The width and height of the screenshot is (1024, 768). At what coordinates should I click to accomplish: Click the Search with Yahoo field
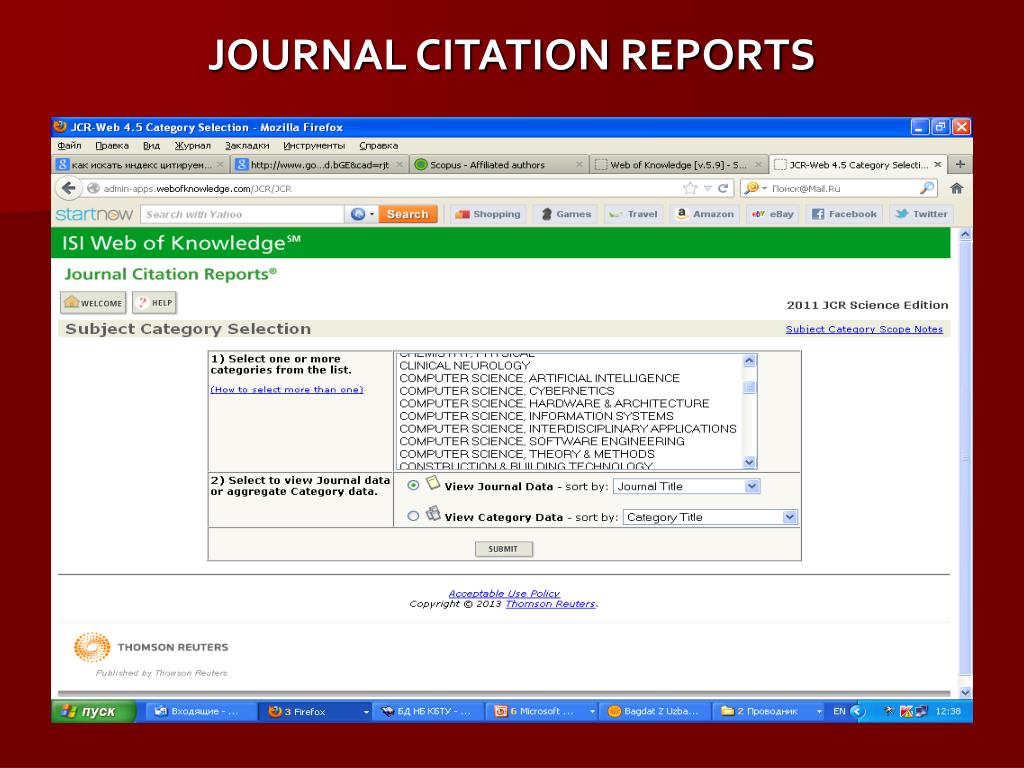[242, 214]
